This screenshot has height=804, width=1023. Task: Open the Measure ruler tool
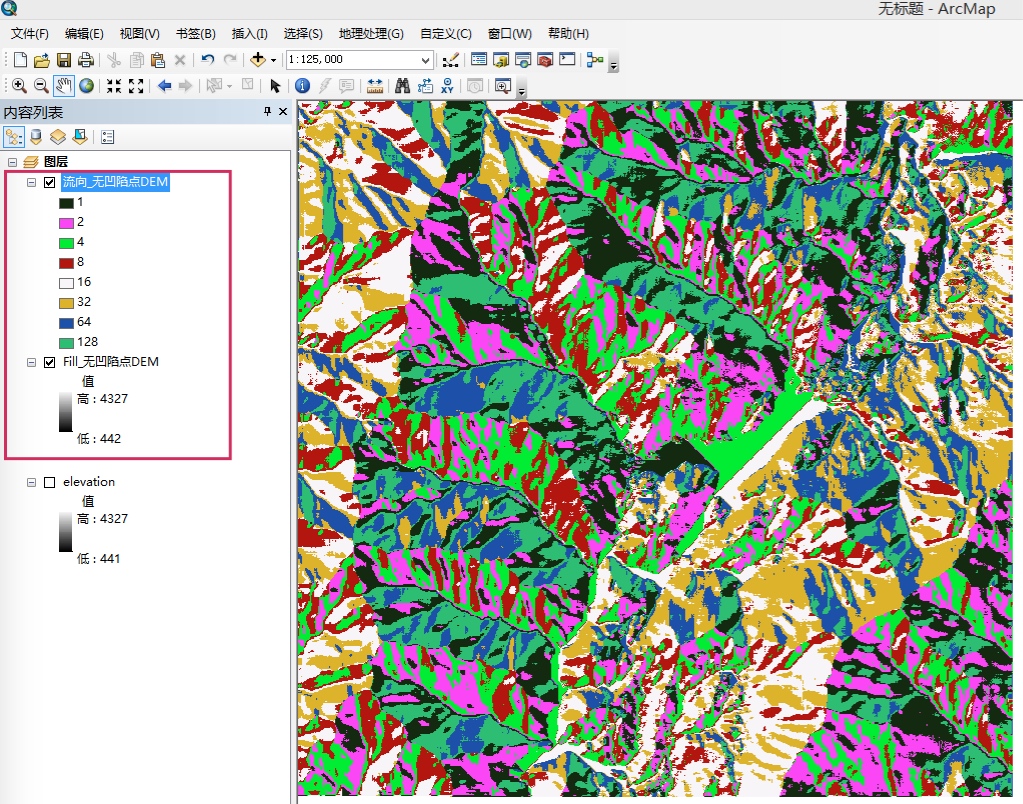(x=375, y=86)
